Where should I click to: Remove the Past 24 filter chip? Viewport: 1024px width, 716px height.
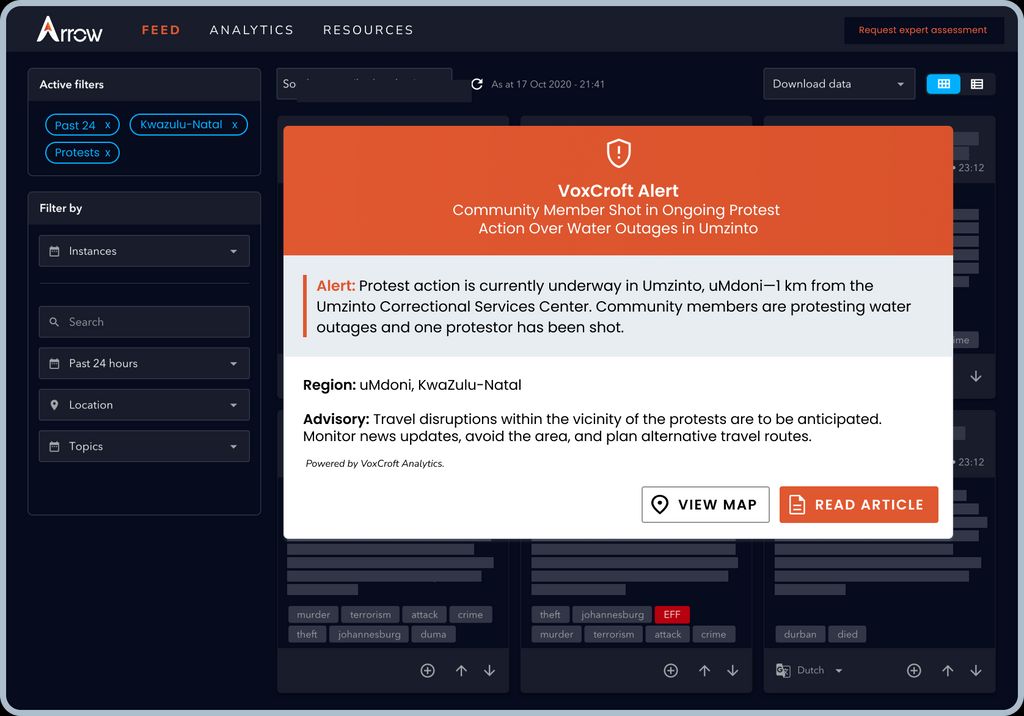(x=108, y=125)
